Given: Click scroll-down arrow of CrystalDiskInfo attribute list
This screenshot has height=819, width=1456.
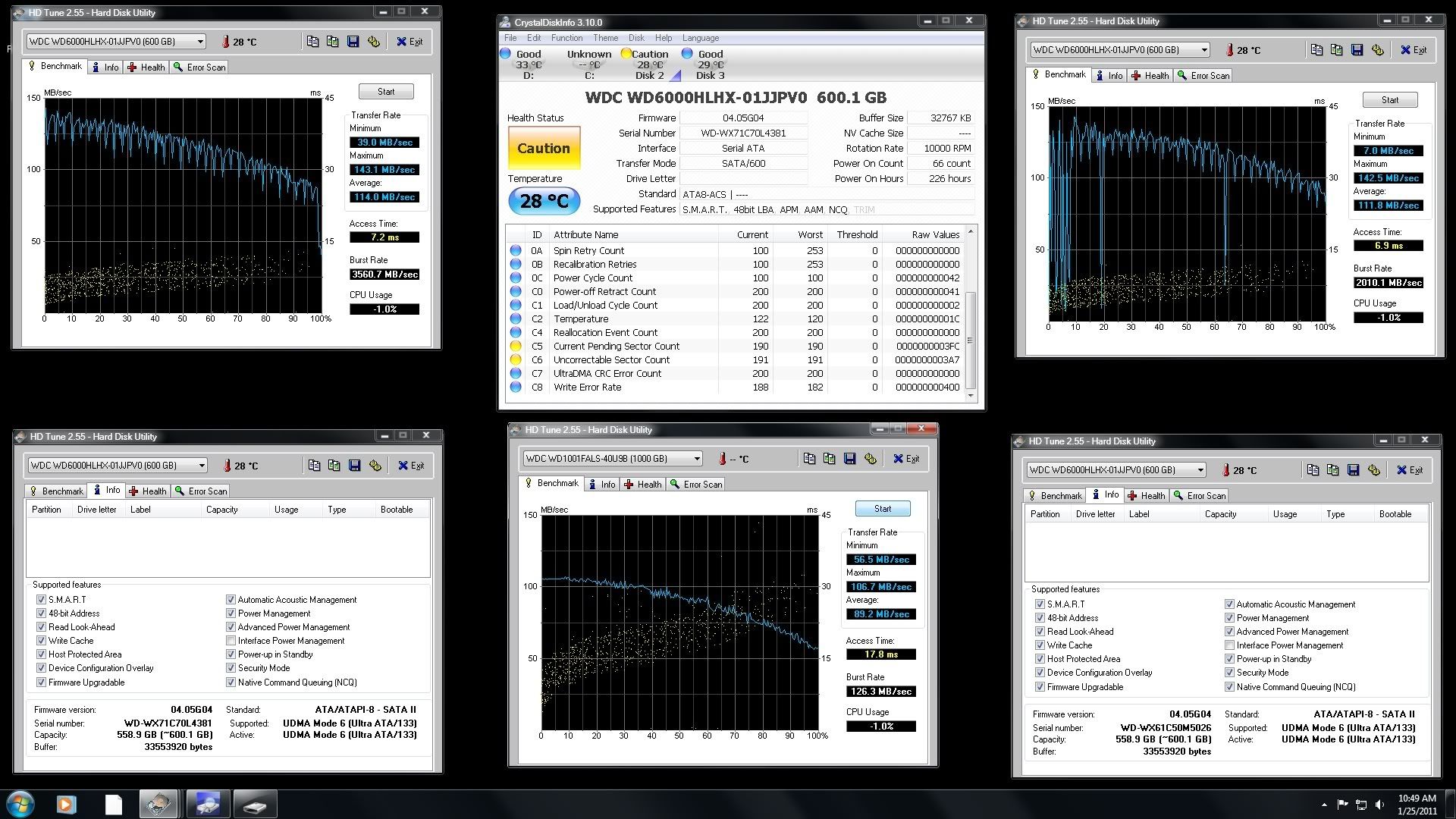Looking at the screenshot, I should point(970,396).
